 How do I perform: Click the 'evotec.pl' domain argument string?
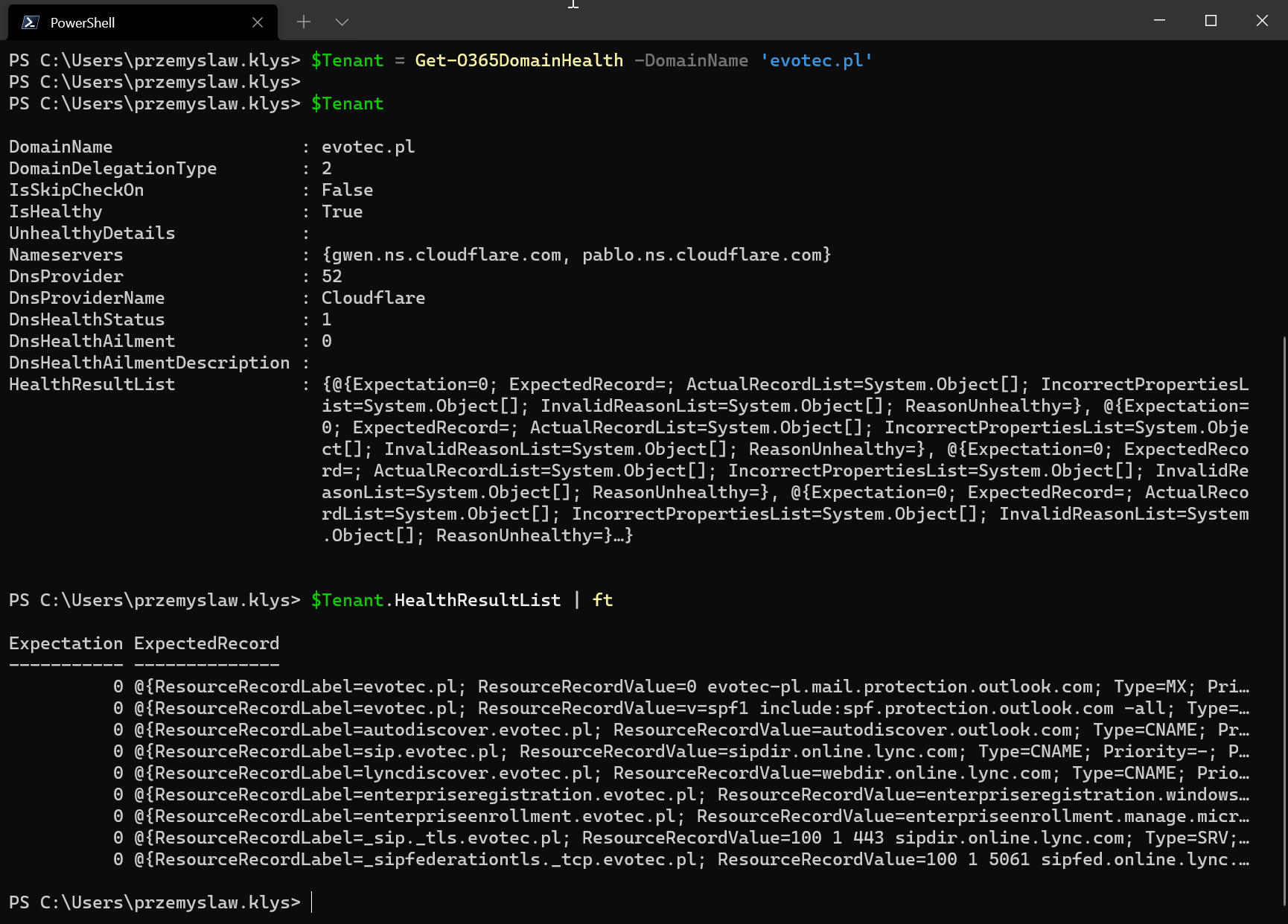(816, 60)
